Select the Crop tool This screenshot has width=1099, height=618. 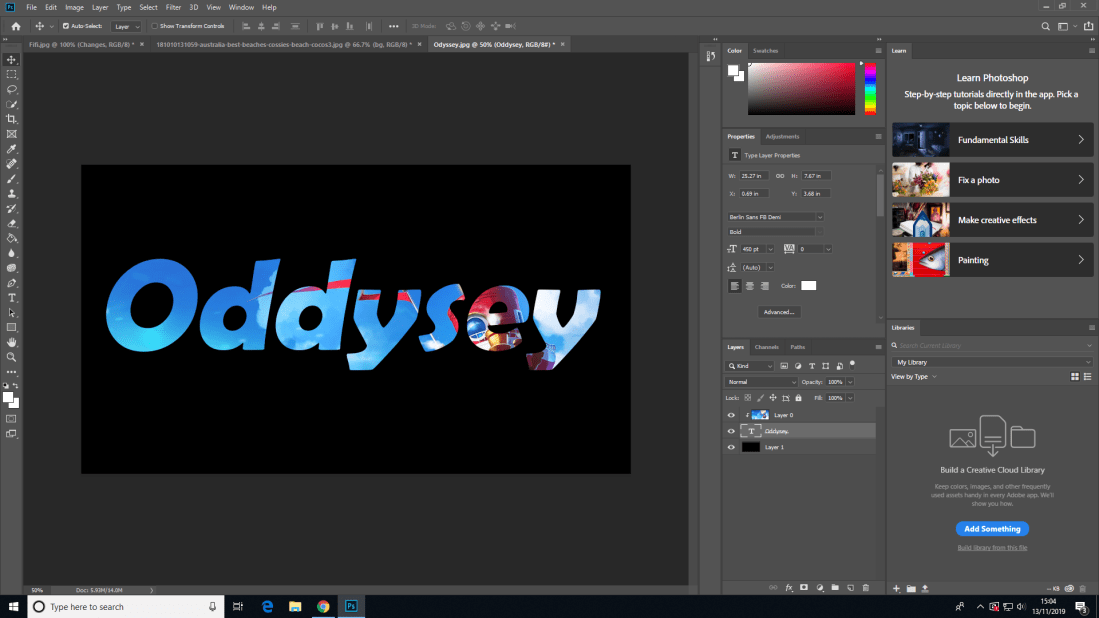coord(12,119)
